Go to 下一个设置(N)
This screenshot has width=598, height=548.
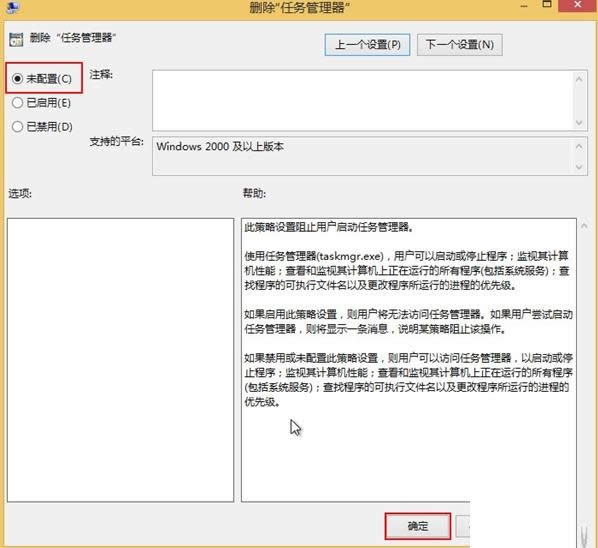pyautogui.click(x=460, y=45)
